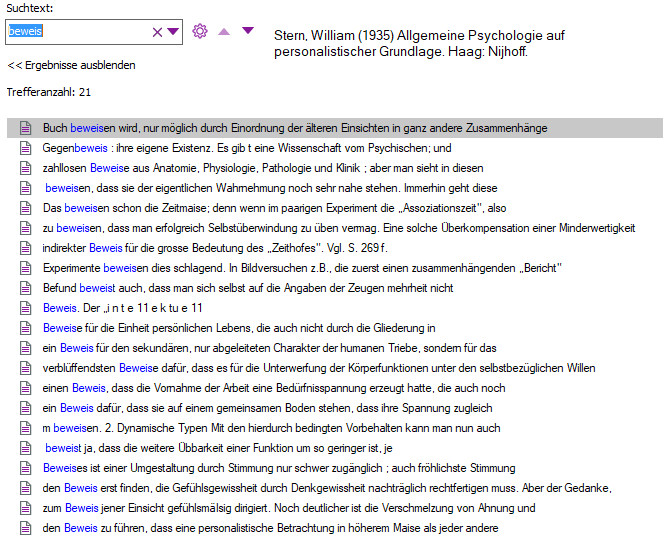Click document icon beside Beweis. Der result
The height and width of the screenshot is (548, 671).
[26, 308]
